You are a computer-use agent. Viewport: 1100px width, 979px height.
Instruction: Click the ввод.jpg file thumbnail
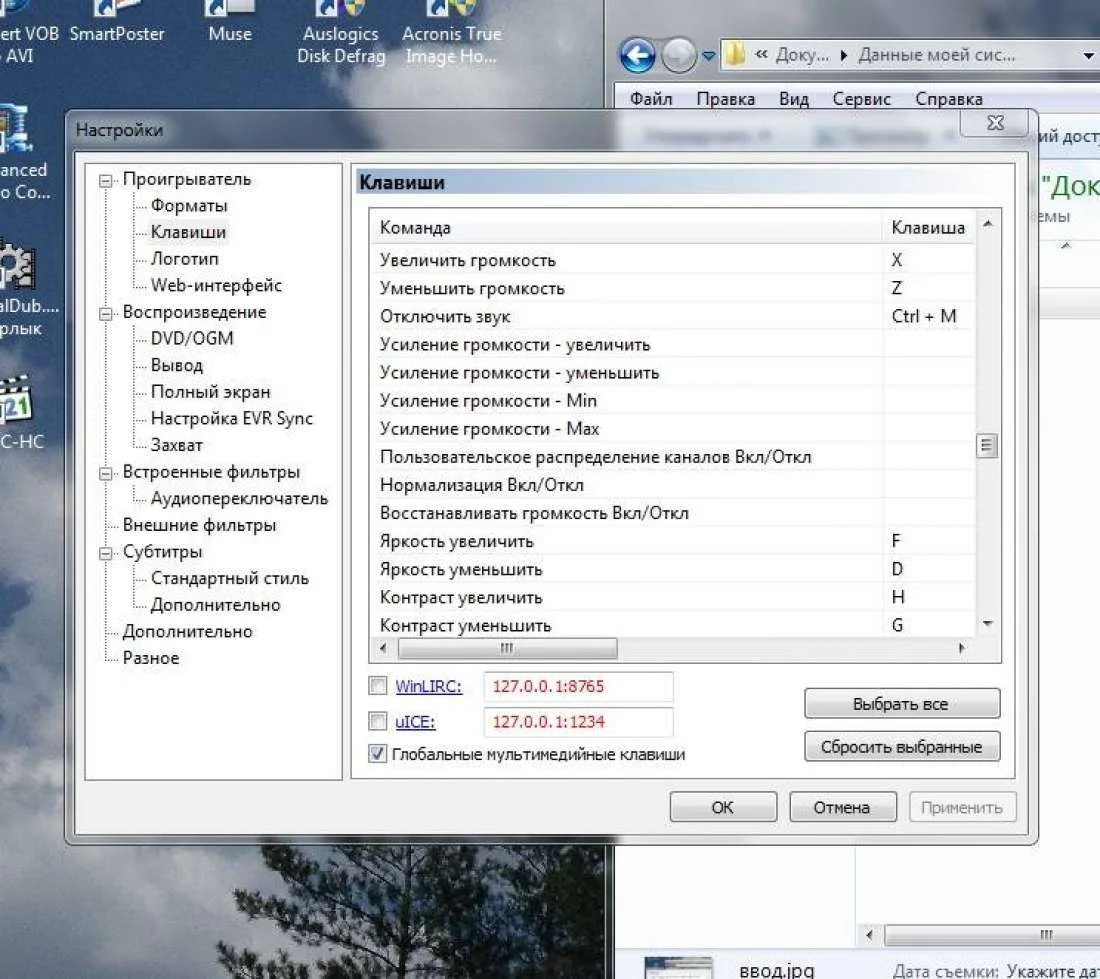[x=677, y=966]
